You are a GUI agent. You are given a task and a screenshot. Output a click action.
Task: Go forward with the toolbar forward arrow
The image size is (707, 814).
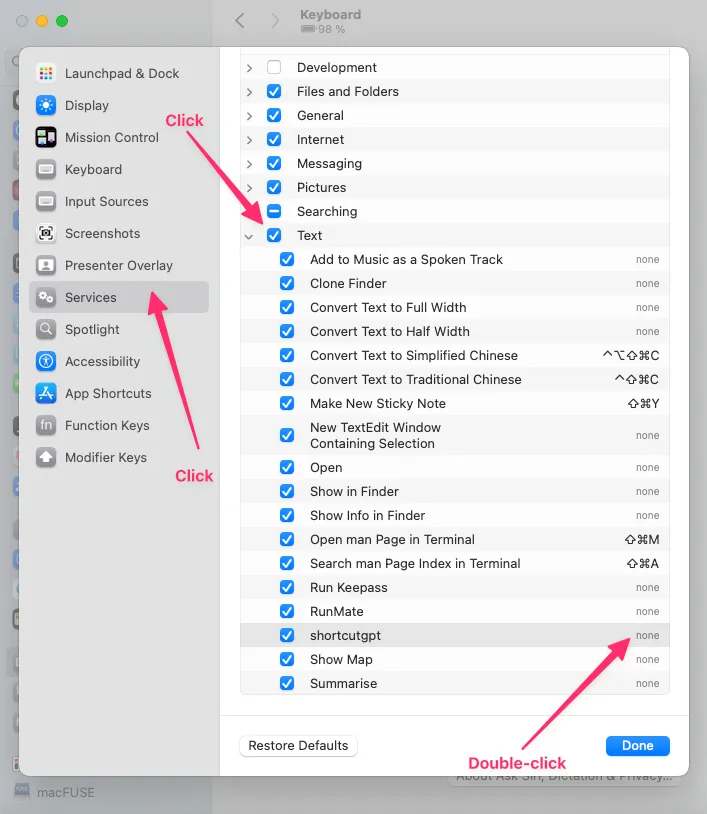[275, 21]
